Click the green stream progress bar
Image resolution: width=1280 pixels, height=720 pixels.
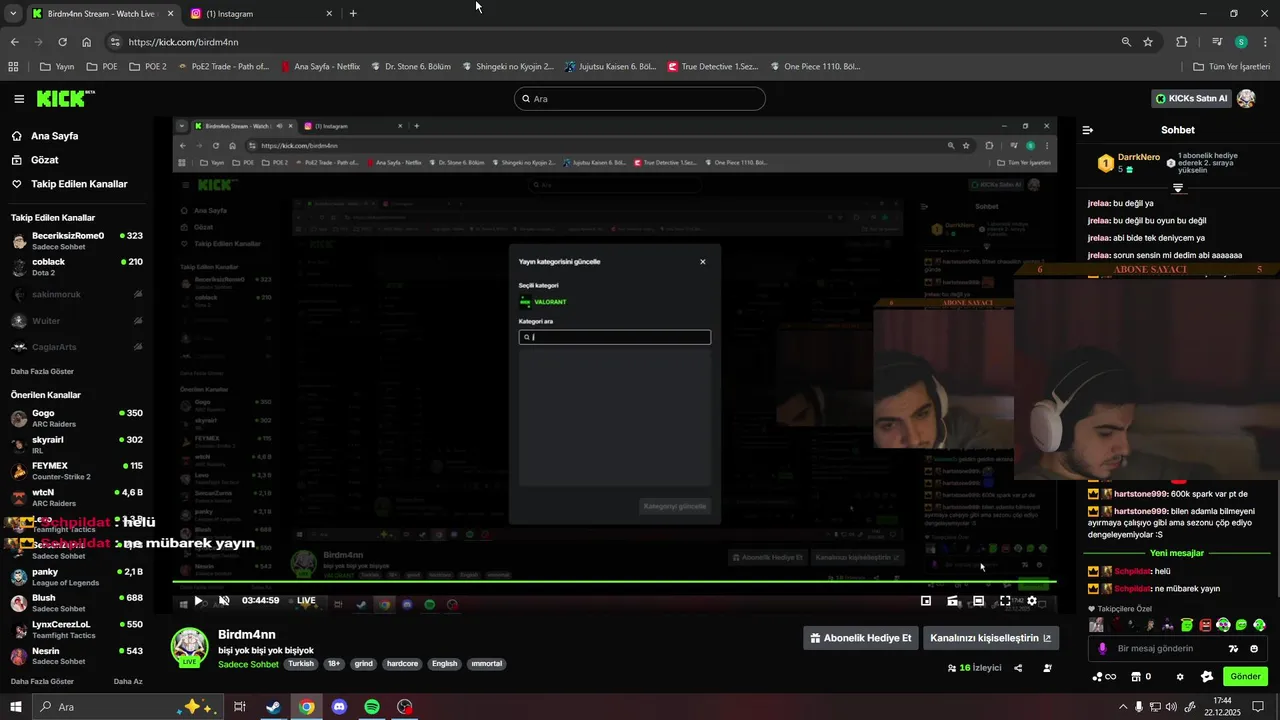[614, 582]
